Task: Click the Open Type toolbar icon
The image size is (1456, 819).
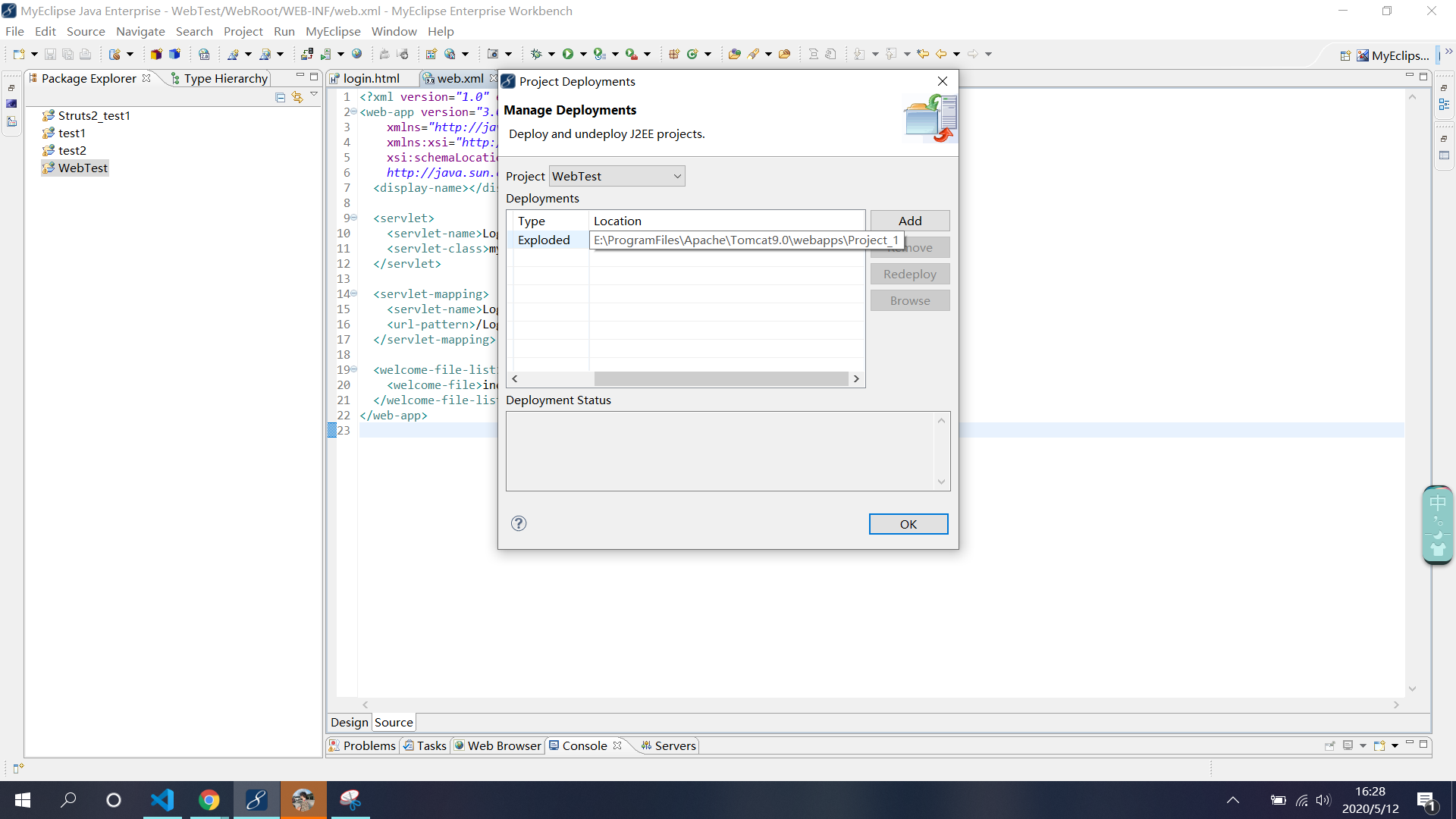Action: (734, 54)
